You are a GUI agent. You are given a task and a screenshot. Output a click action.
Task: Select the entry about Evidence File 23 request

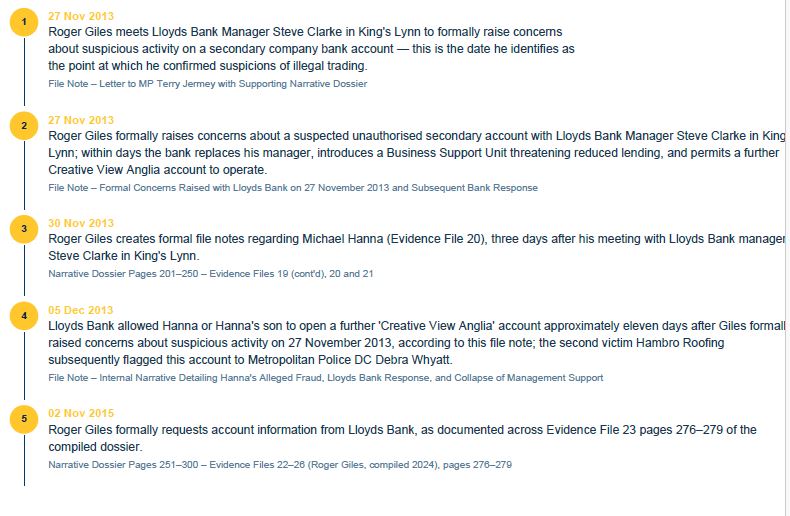point(402,438)
